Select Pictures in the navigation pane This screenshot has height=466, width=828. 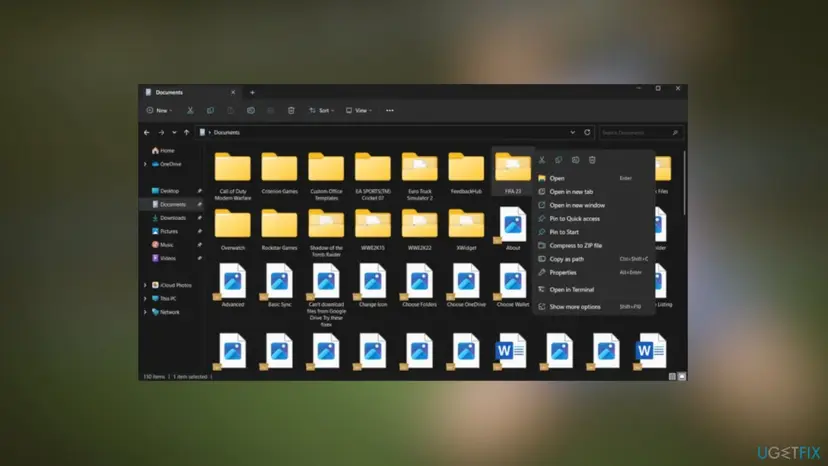[x=165, y=231]
